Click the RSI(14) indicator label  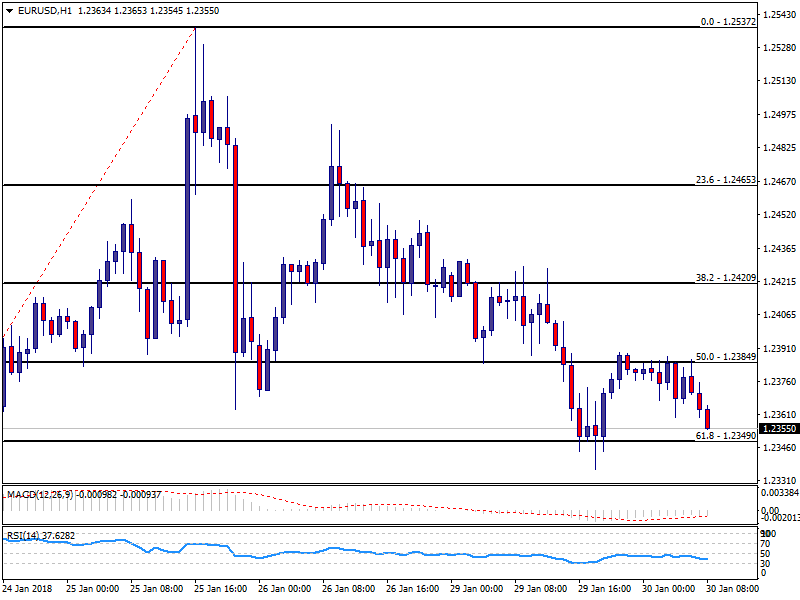pyautogui.click(x=25, y=535)
